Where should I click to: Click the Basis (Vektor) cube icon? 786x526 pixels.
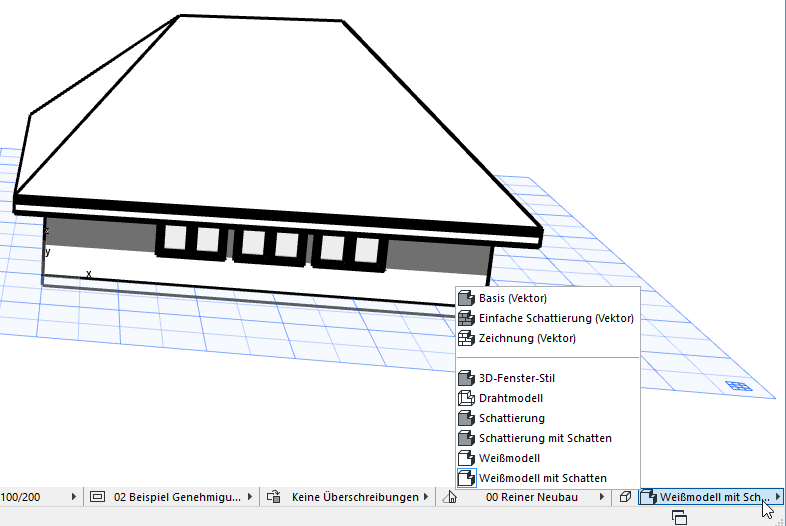(466, 298)
